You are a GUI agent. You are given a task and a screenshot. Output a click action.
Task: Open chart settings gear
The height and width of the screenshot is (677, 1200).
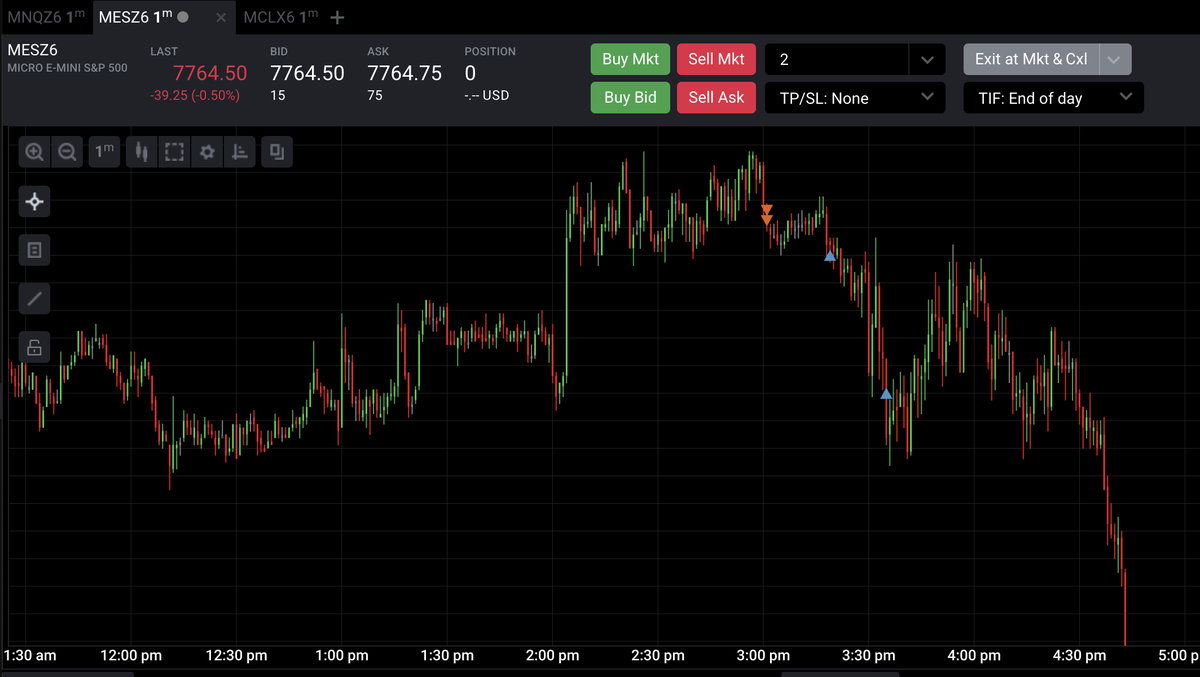coord(207,152)
